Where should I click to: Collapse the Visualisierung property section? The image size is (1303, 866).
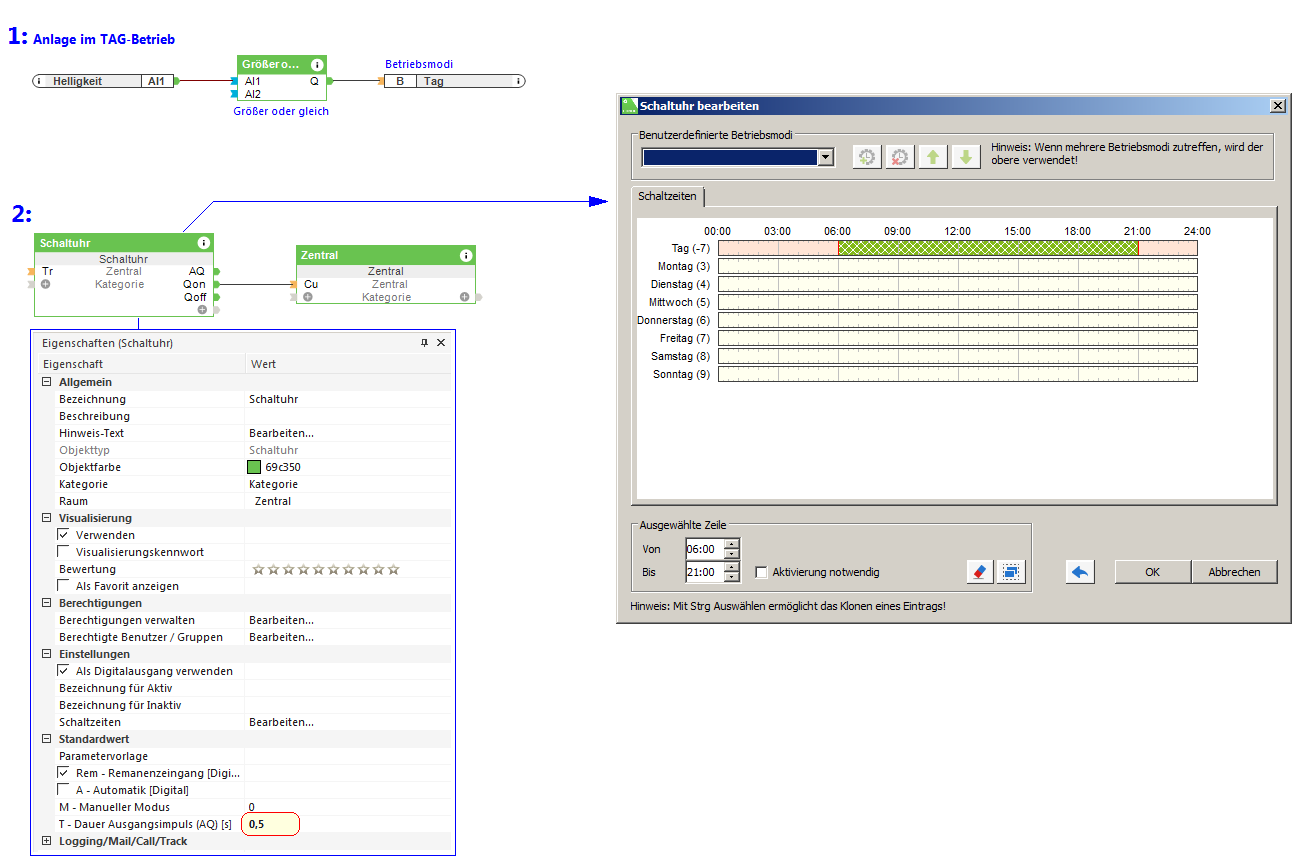click(46, 518)
